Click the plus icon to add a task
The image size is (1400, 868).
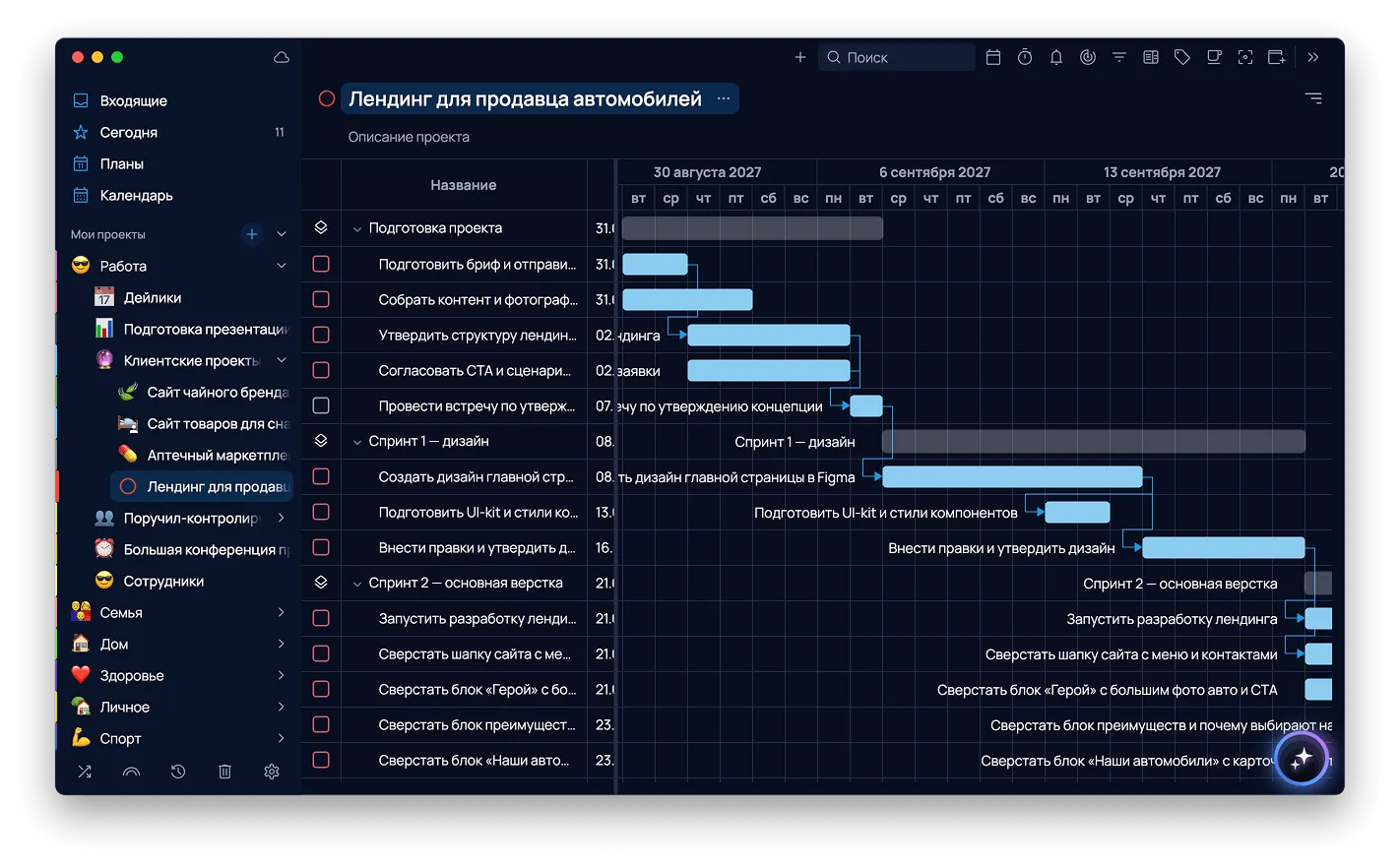(799, 57)
